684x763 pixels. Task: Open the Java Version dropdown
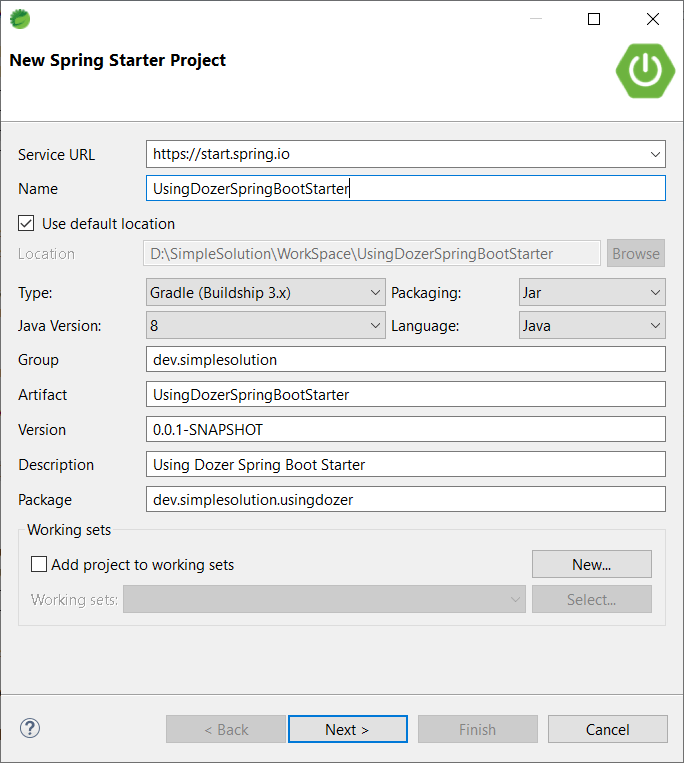[266, 326]
